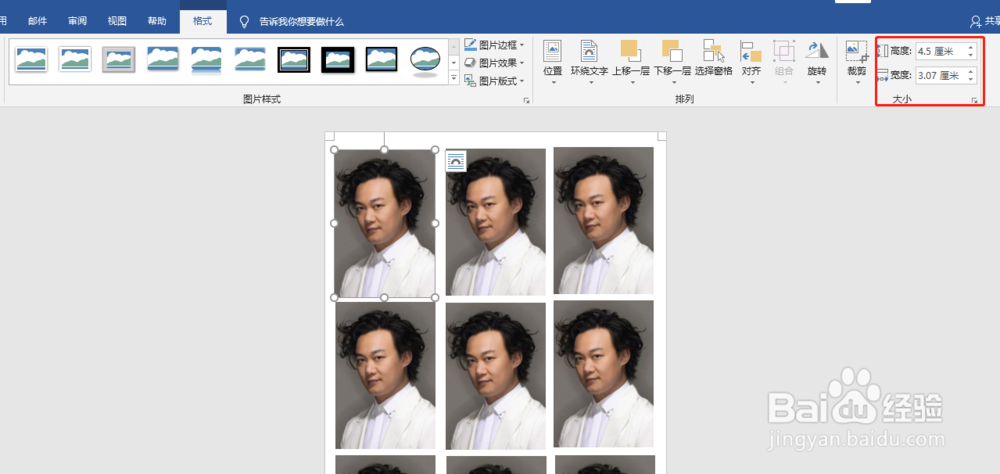Increase picture height with up spinner
The width and height of the screenshot is (1000, 474).
[x=971, y=47]
